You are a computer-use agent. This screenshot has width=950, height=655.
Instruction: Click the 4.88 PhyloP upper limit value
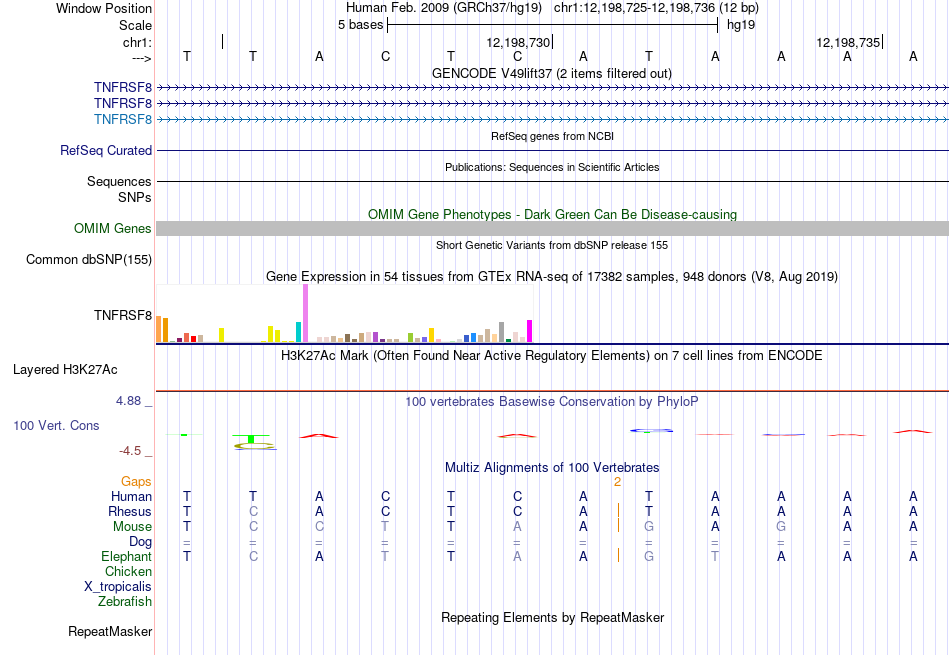tap(128, 401)
